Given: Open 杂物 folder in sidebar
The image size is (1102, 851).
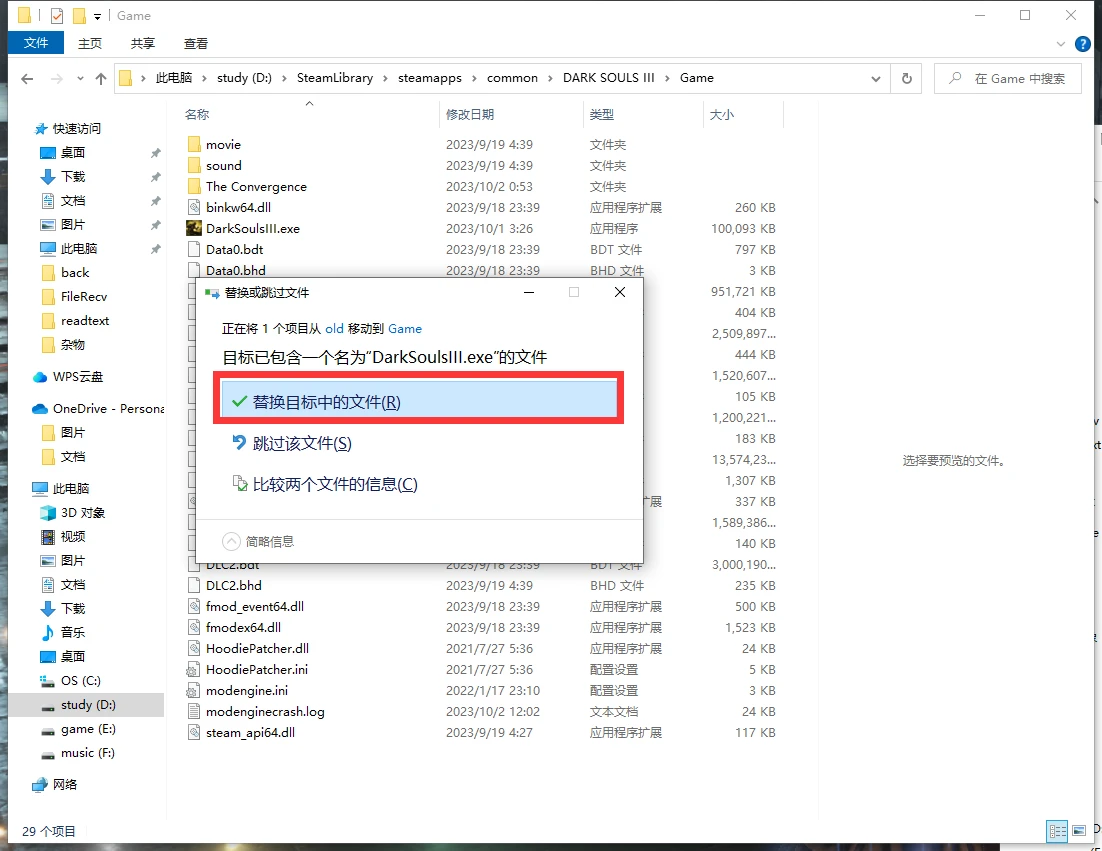Looking at the screenshot, I should (x=72, y=344).
